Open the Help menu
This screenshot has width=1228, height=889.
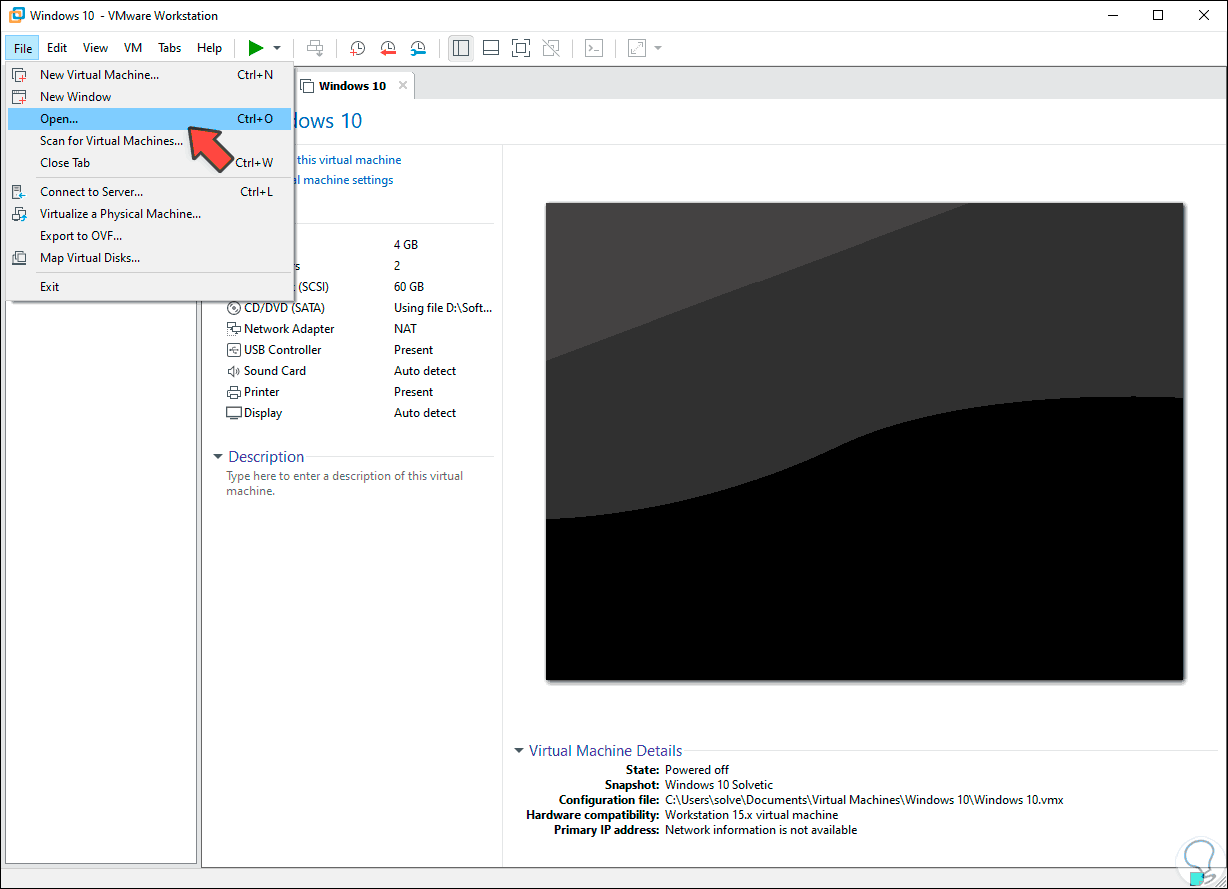[210, 48]
